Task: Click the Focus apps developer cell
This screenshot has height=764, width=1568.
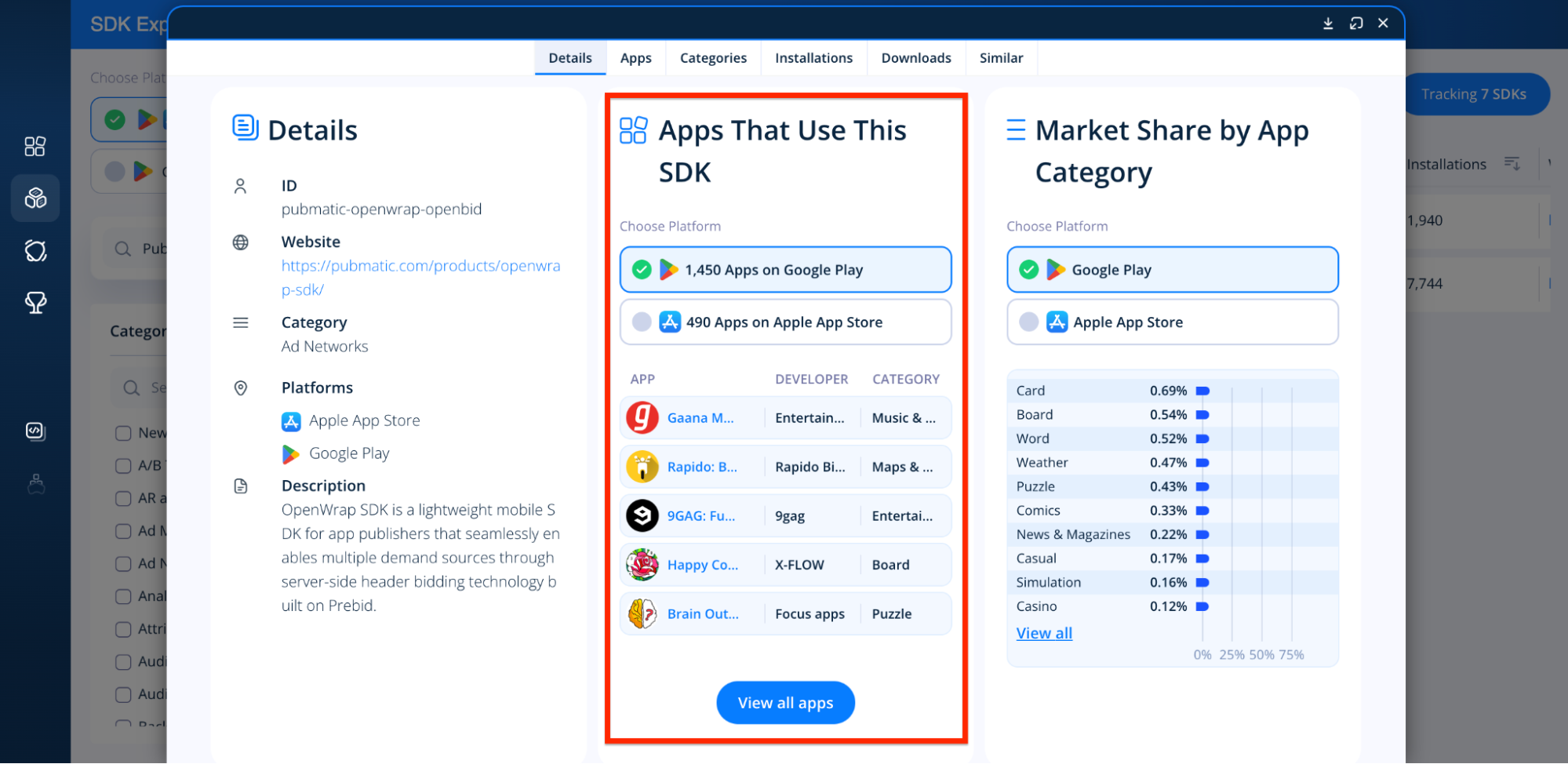Action: [809, 613]
